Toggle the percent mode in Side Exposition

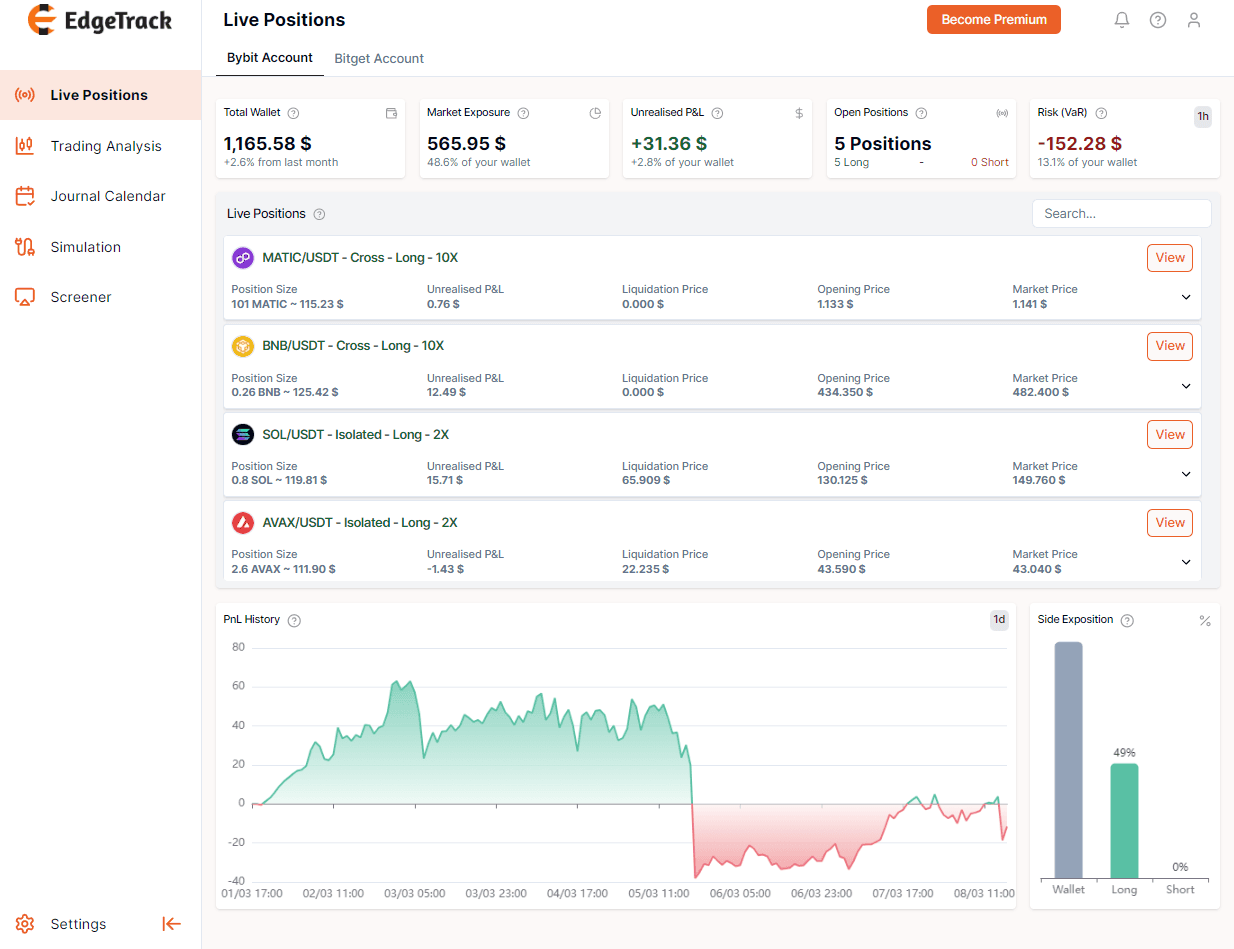(1205, 621)
